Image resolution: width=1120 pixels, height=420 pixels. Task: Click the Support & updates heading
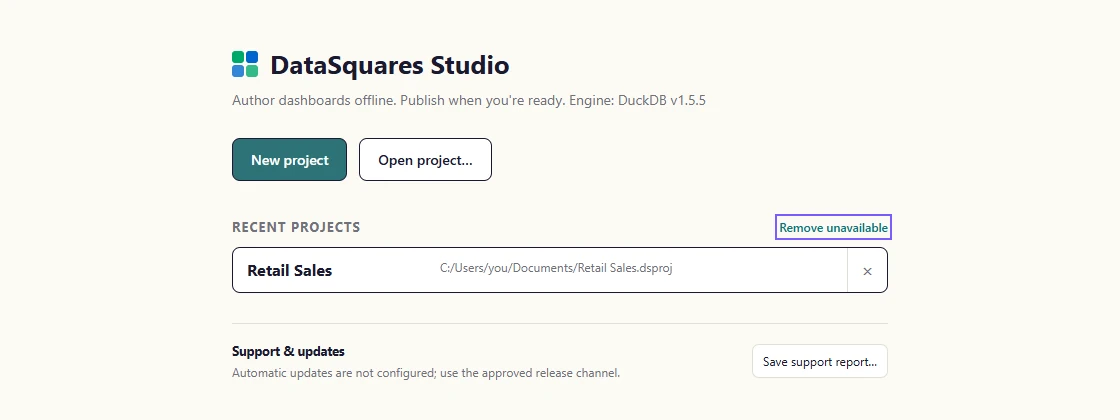[288, 351]
